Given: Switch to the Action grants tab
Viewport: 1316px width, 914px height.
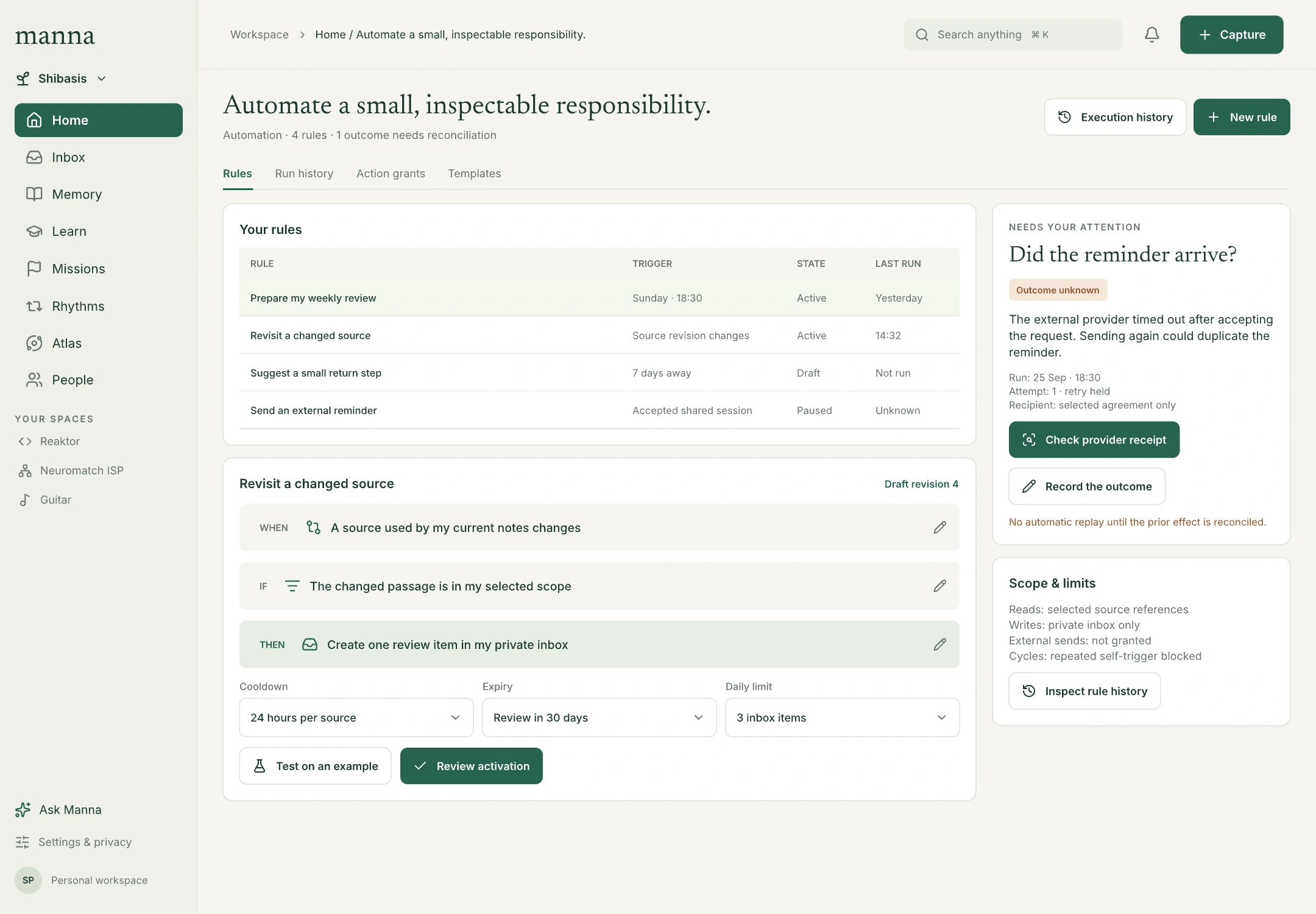Looking at the screenshot, I should coord(391,174).
